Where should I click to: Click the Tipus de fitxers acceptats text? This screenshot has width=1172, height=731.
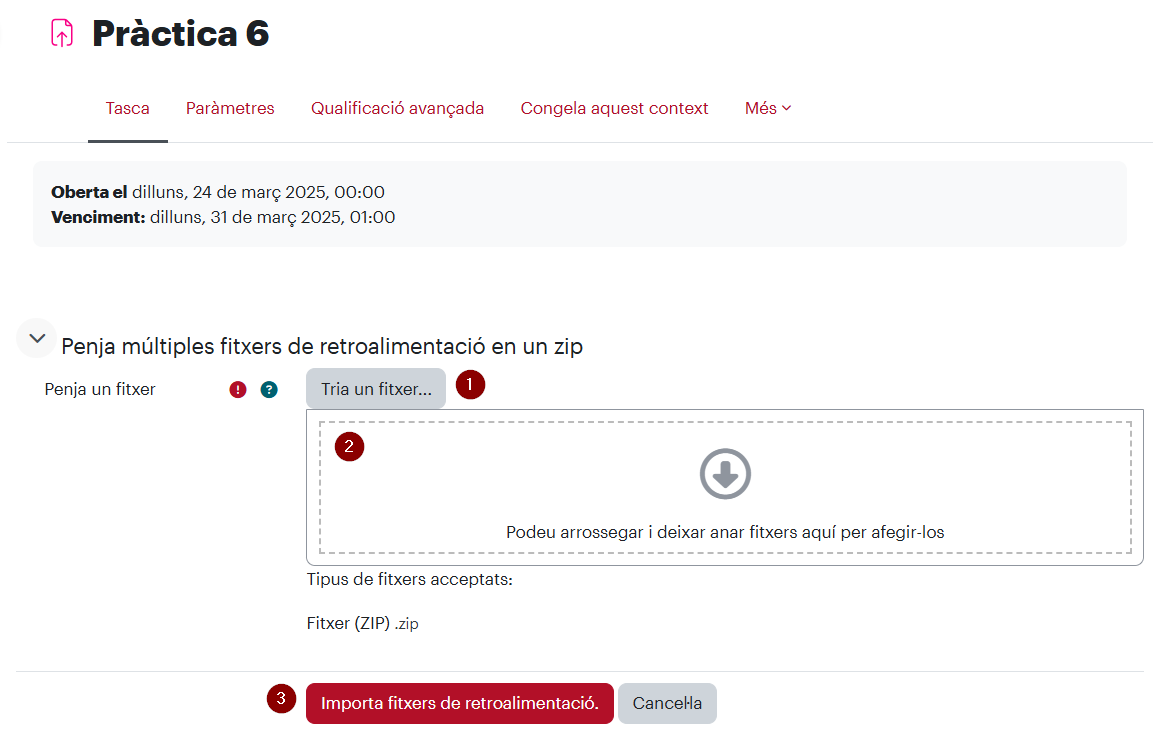(x=410, y=579)
